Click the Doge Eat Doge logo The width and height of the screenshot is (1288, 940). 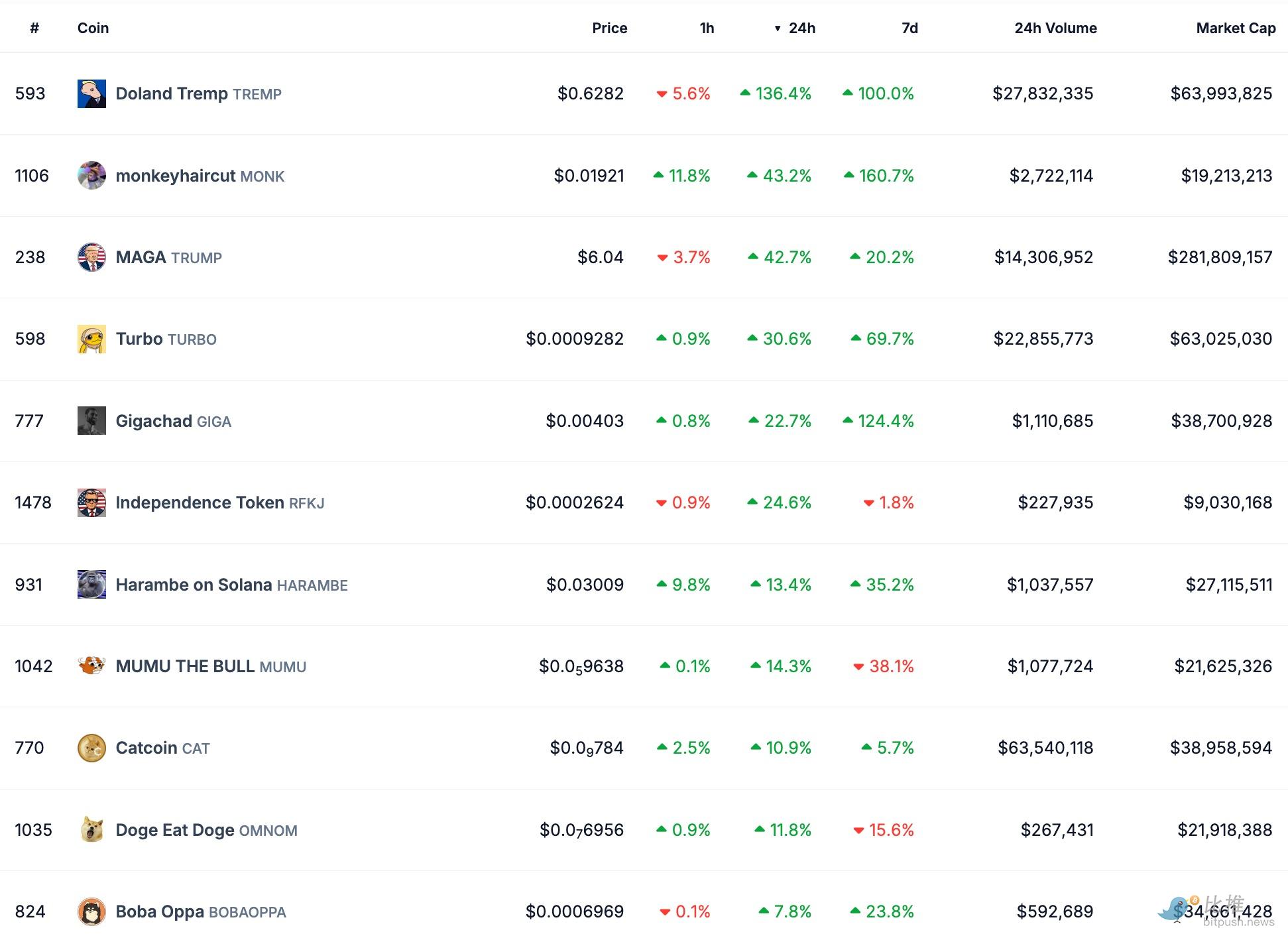(x=91, y=830)
